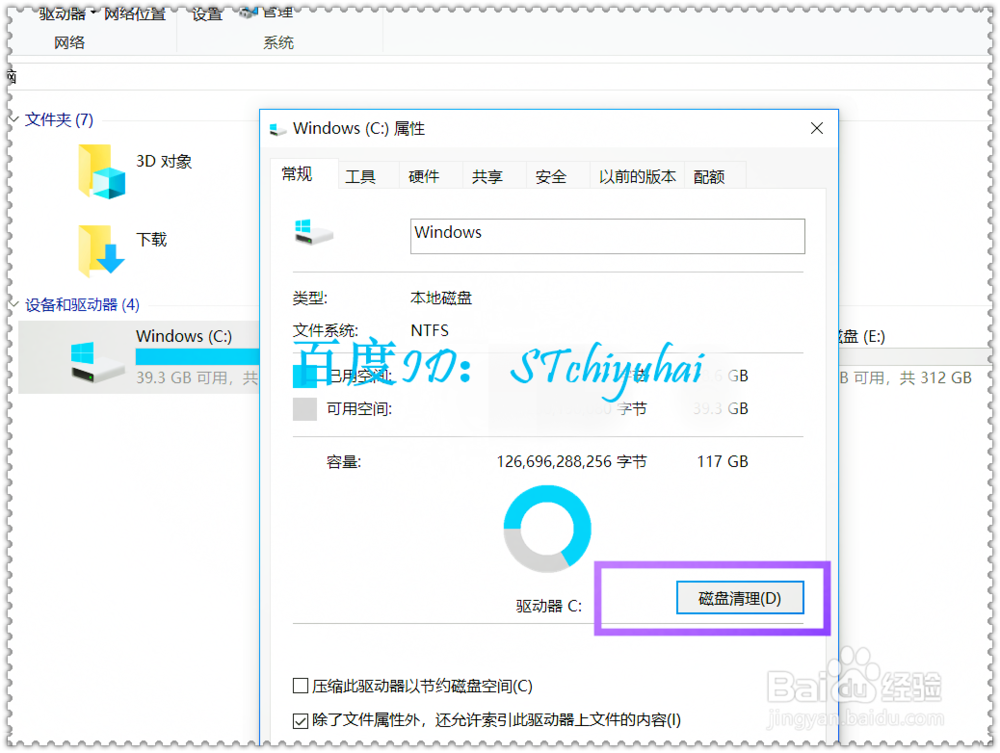Image resolution: width=1000 pixels, height=753 pixels.
Task: Click inside the Windows volume label field
Action: [x=607, y=236]
